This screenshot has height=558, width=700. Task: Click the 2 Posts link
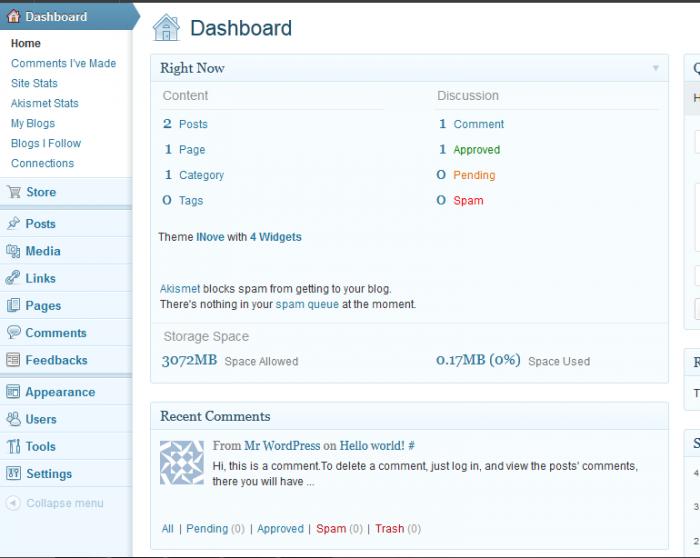pyautogui.click(x=185, y=124)
